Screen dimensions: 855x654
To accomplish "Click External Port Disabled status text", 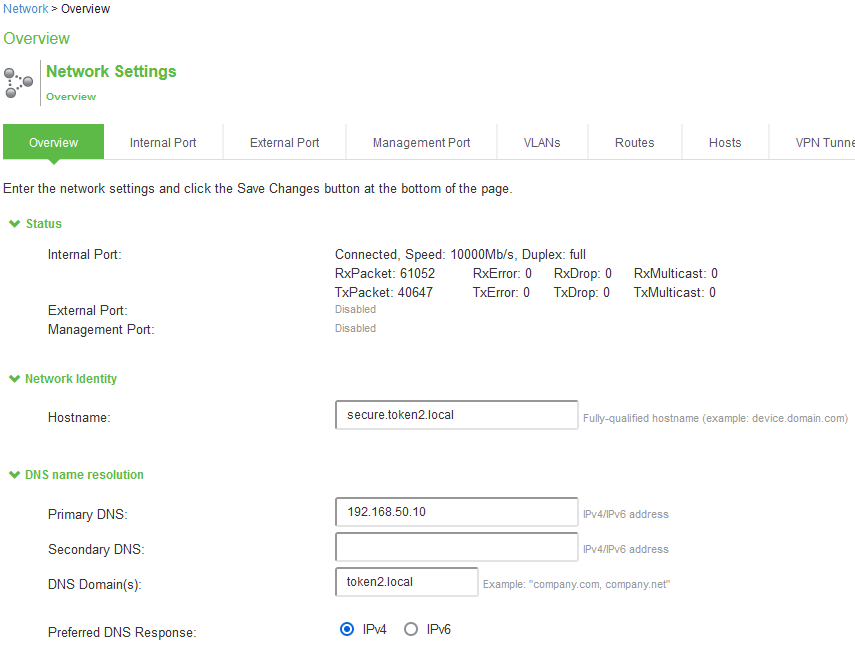I will click(355, 309).
